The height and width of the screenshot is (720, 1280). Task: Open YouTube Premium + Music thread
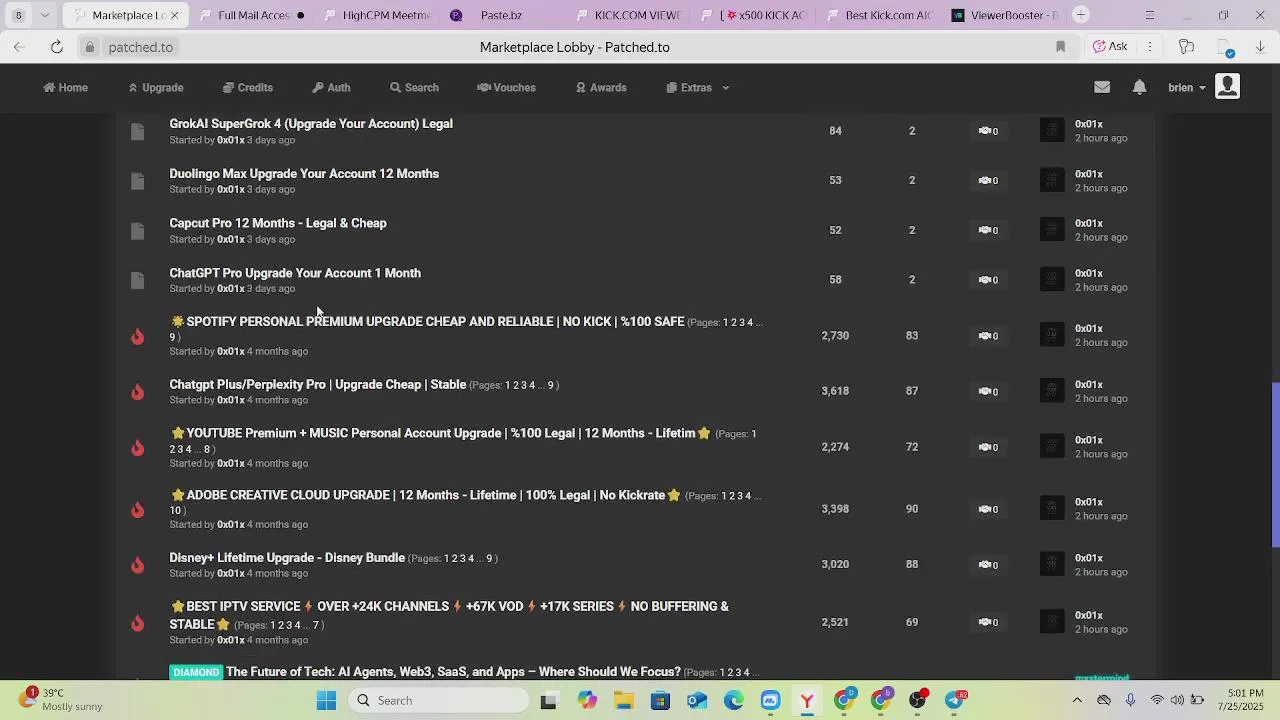[440, 434]
